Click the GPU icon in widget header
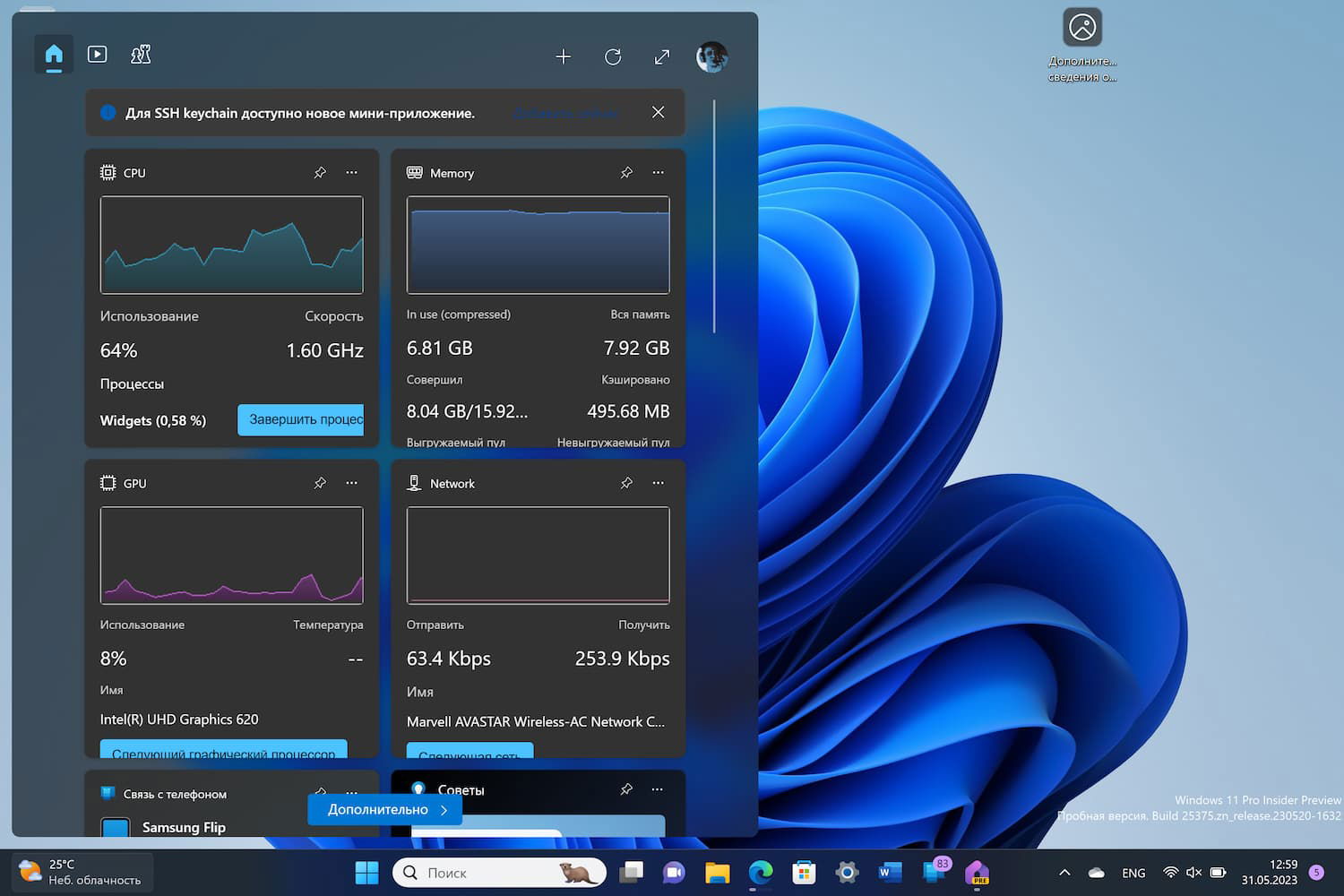 tap(108, 483)
